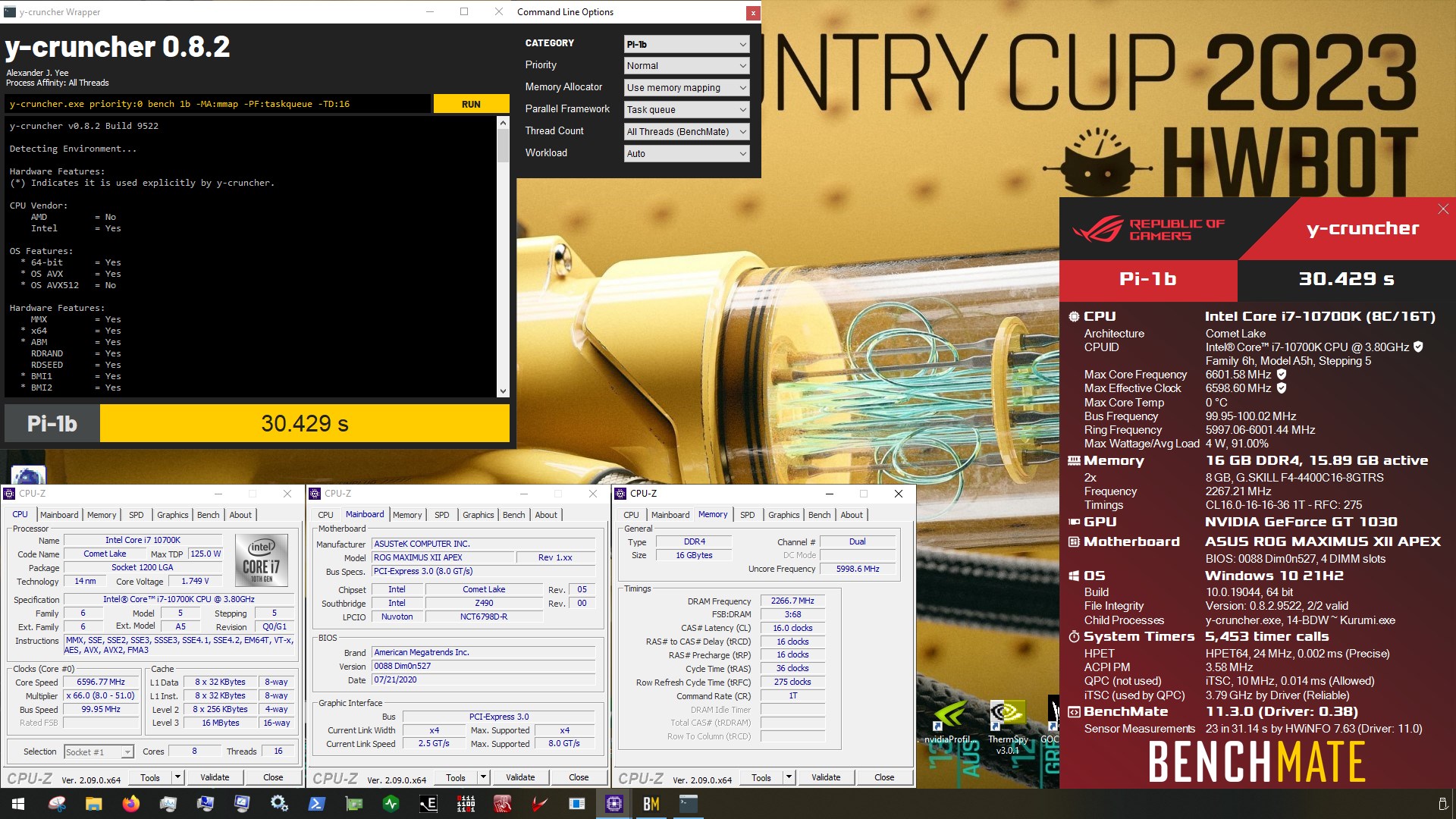The width and height of the screenshot is (1456, 819).
Task: Select the Core Speed value 6596.77 MHz
Action: click(x=102, y=682)
